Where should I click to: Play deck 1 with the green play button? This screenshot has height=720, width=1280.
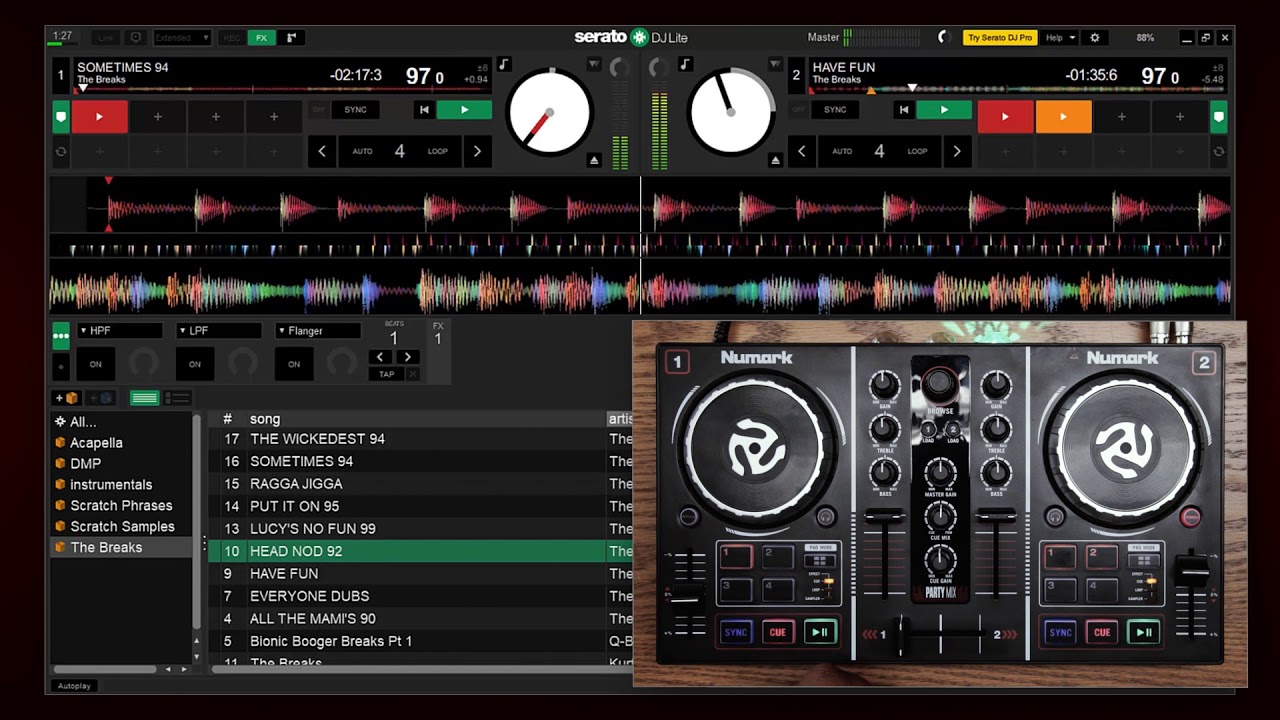(464, 110)
